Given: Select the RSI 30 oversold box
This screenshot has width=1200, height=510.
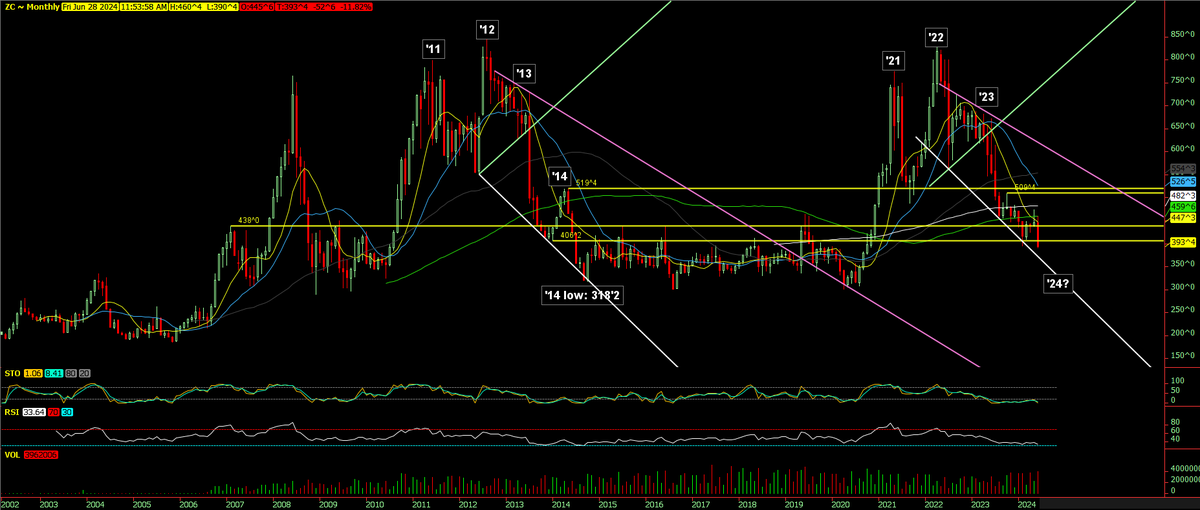Looking at the screenshot, I should click(x=67, y=412).
